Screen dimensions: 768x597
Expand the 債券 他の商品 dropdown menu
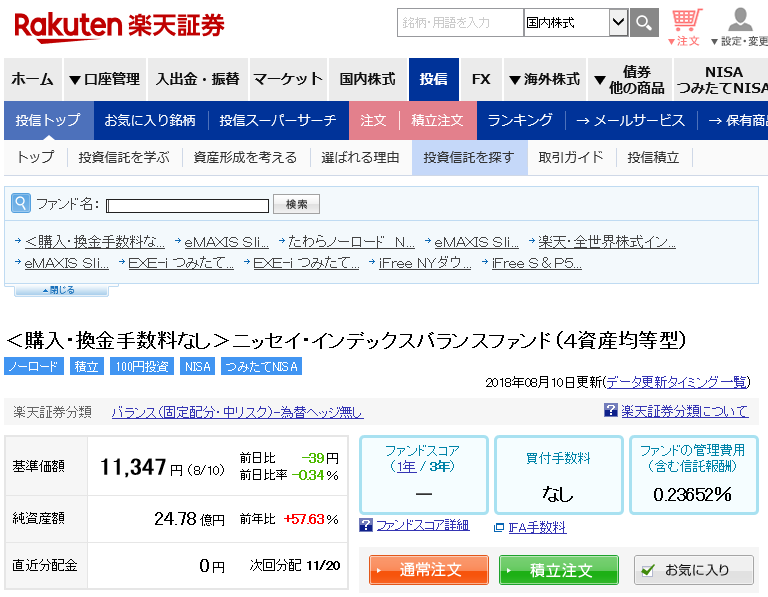coord(630,79)
